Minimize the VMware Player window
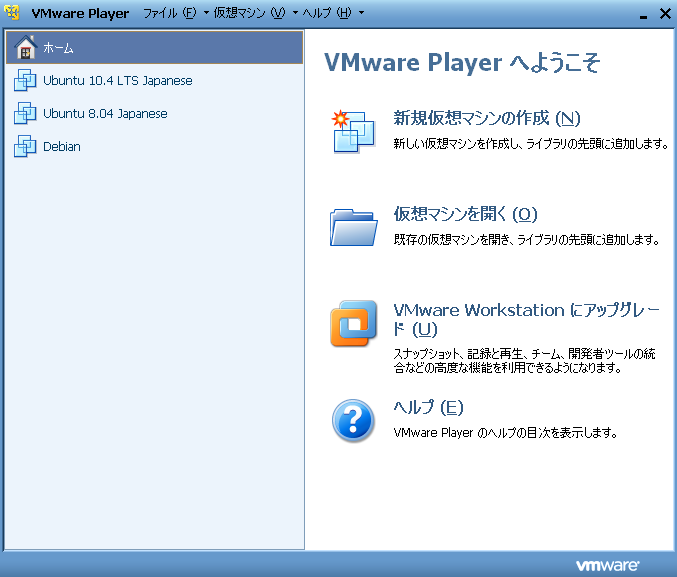 pyautogui.click(x=643, y=15)
